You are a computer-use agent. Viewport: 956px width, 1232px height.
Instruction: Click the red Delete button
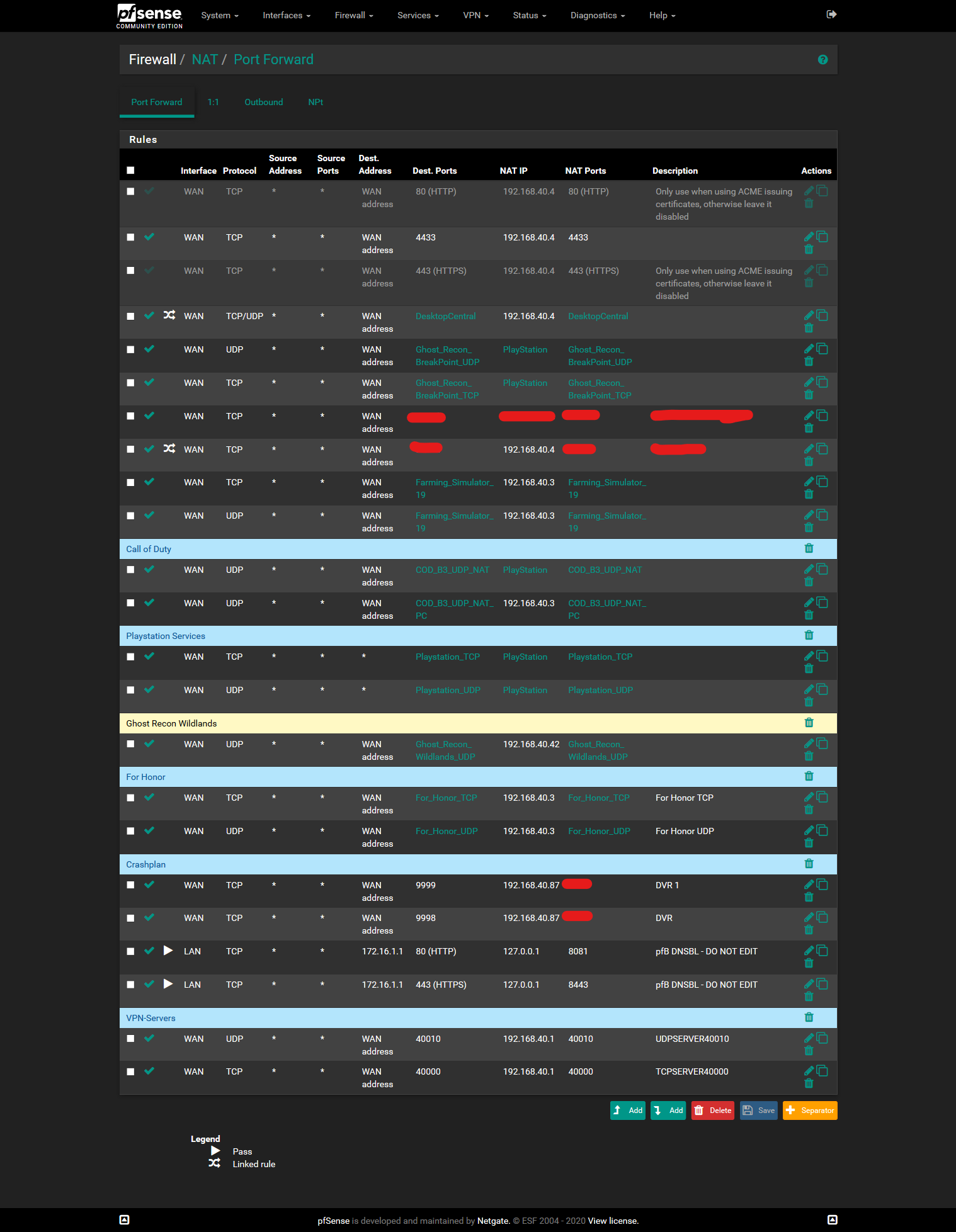(x=713, y=1110)
